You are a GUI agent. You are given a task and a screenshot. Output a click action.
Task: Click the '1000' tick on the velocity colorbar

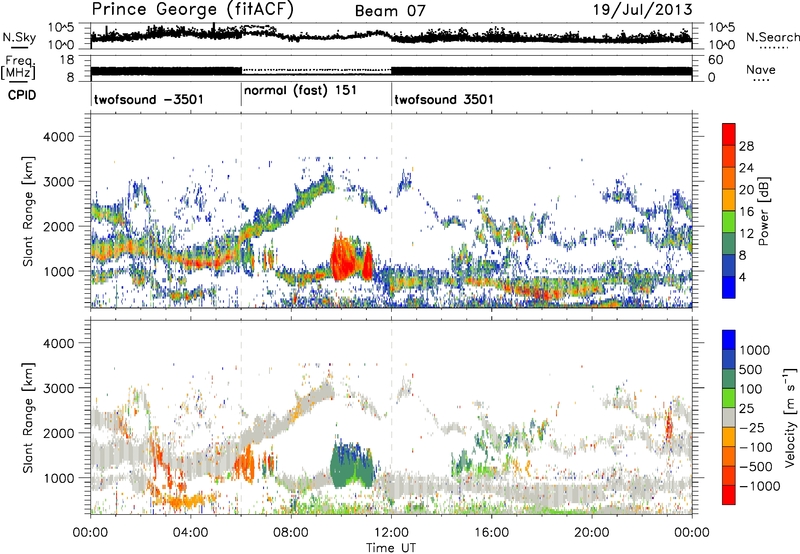(x=754, y=350)
